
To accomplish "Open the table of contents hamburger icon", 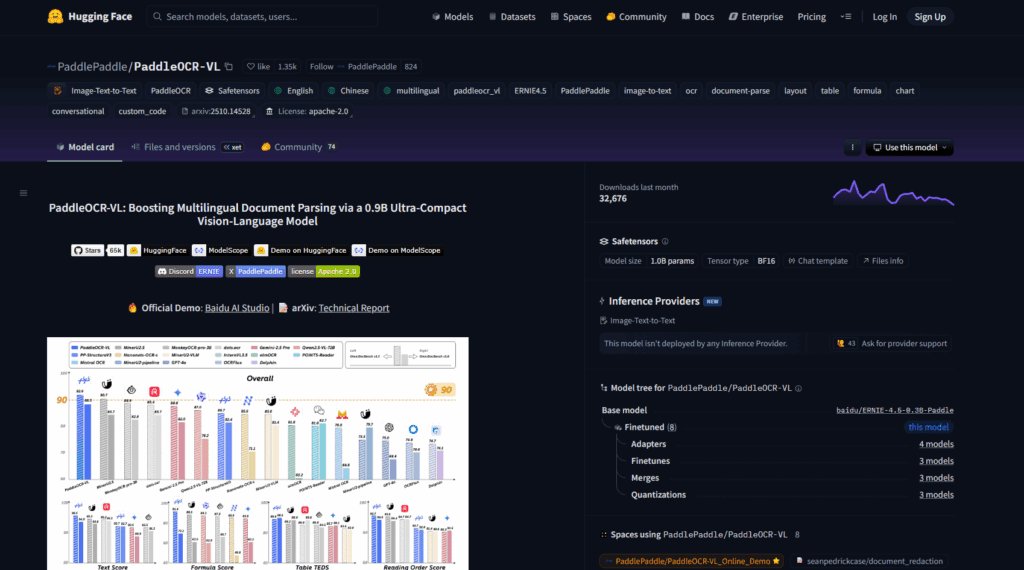I will point(24,193).
